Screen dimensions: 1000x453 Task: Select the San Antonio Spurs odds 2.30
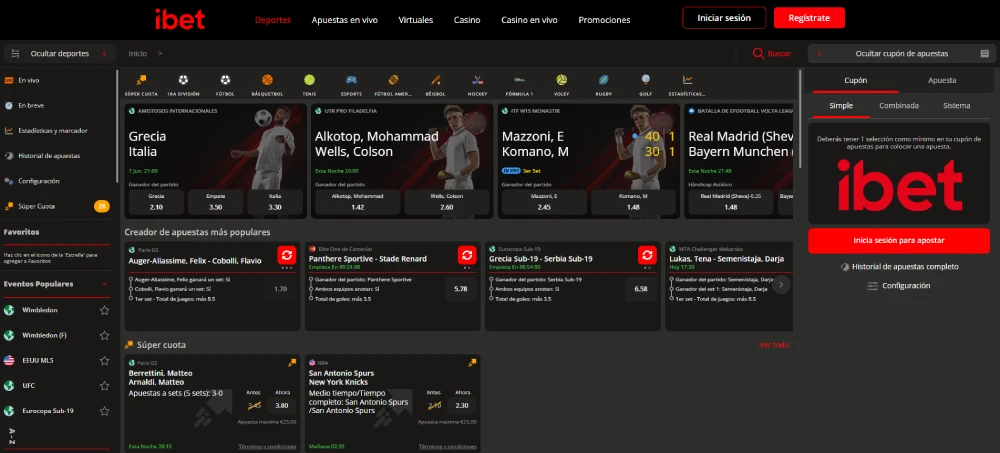pos(463,405)
